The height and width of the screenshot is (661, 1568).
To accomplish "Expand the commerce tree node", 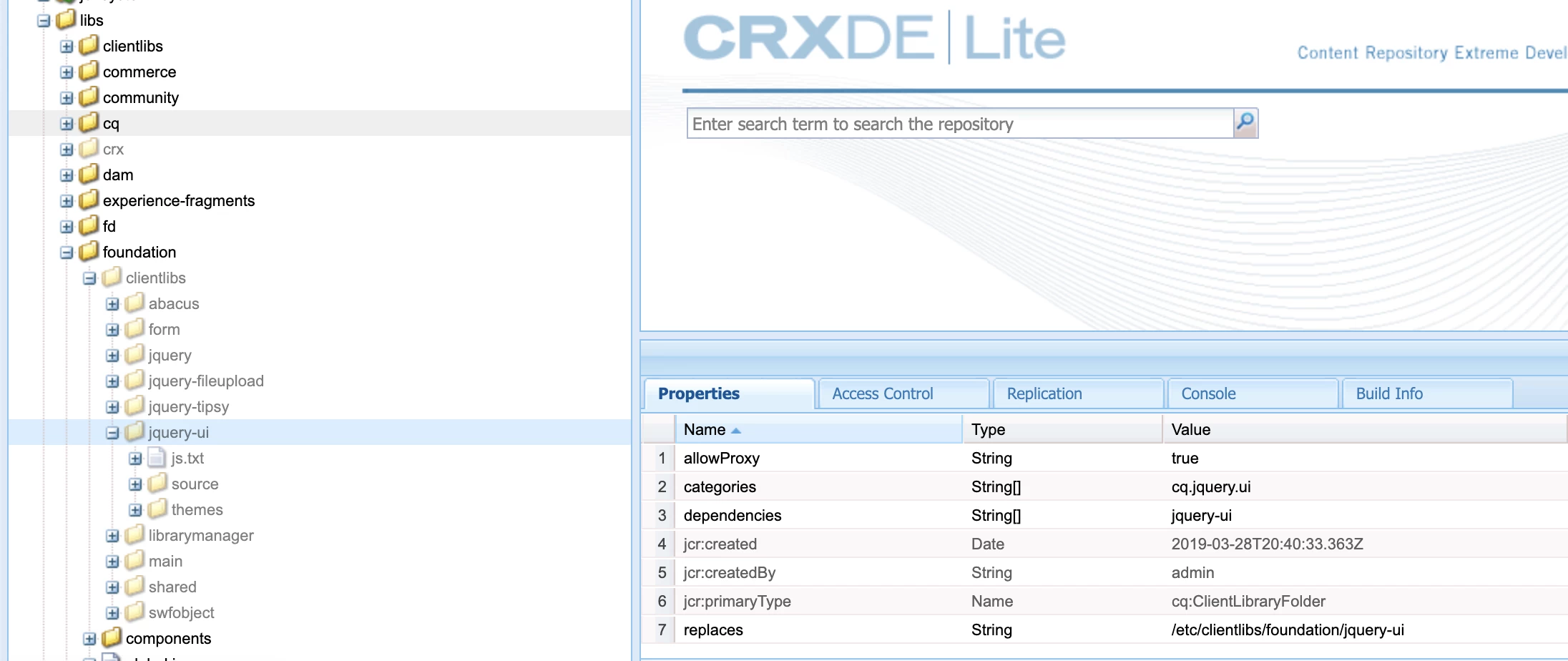I will pos(67,72).
